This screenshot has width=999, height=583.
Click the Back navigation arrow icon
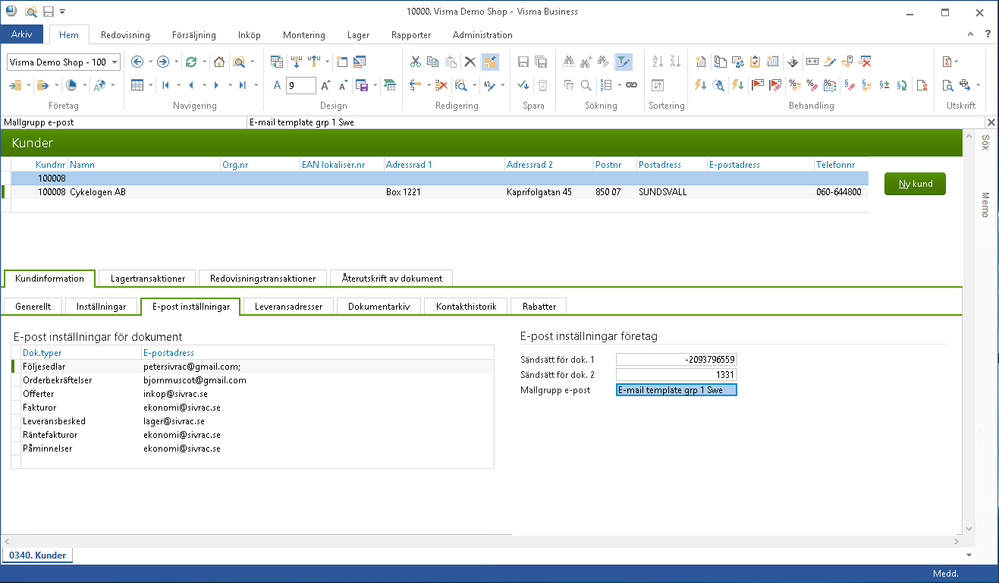pyautogui.click(x=137, y=62)
